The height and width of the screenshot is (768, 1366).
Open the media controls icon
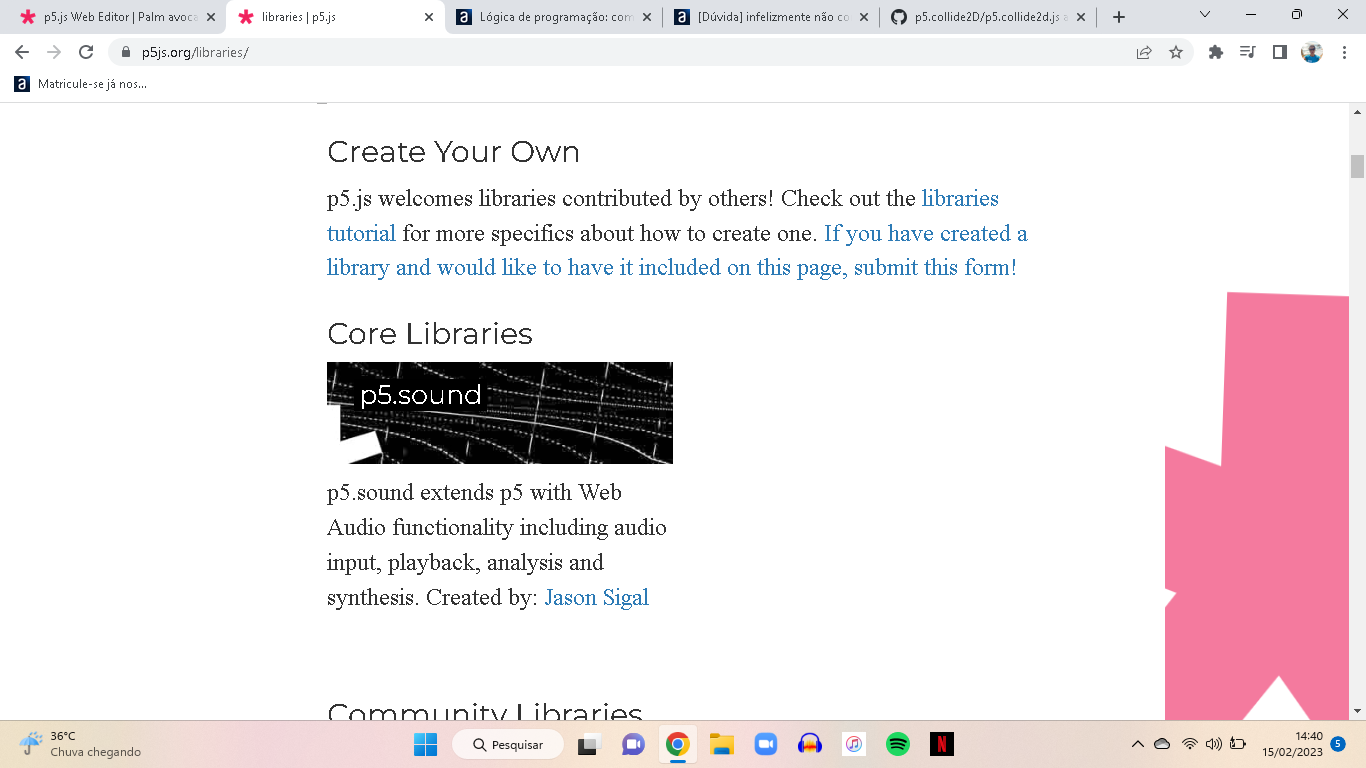tap(1247, 52)
